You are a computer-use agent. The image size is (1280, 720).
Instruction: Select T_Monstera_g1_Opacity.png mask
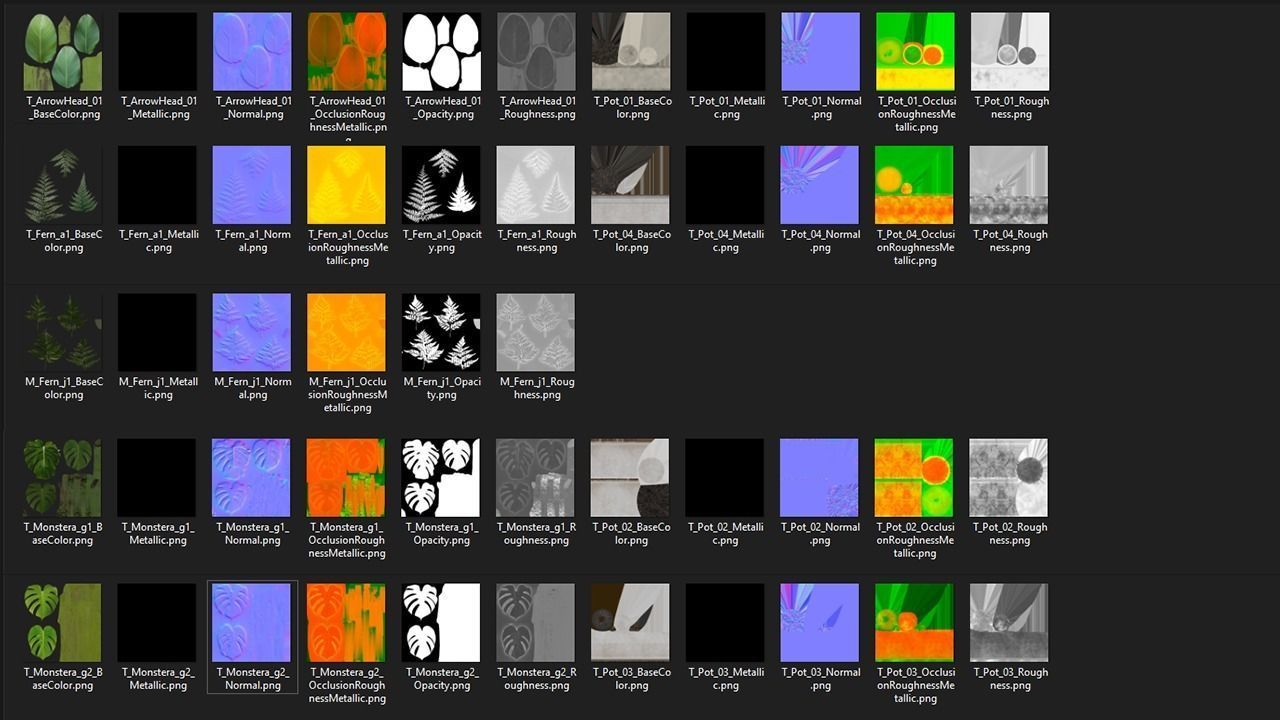442,478
